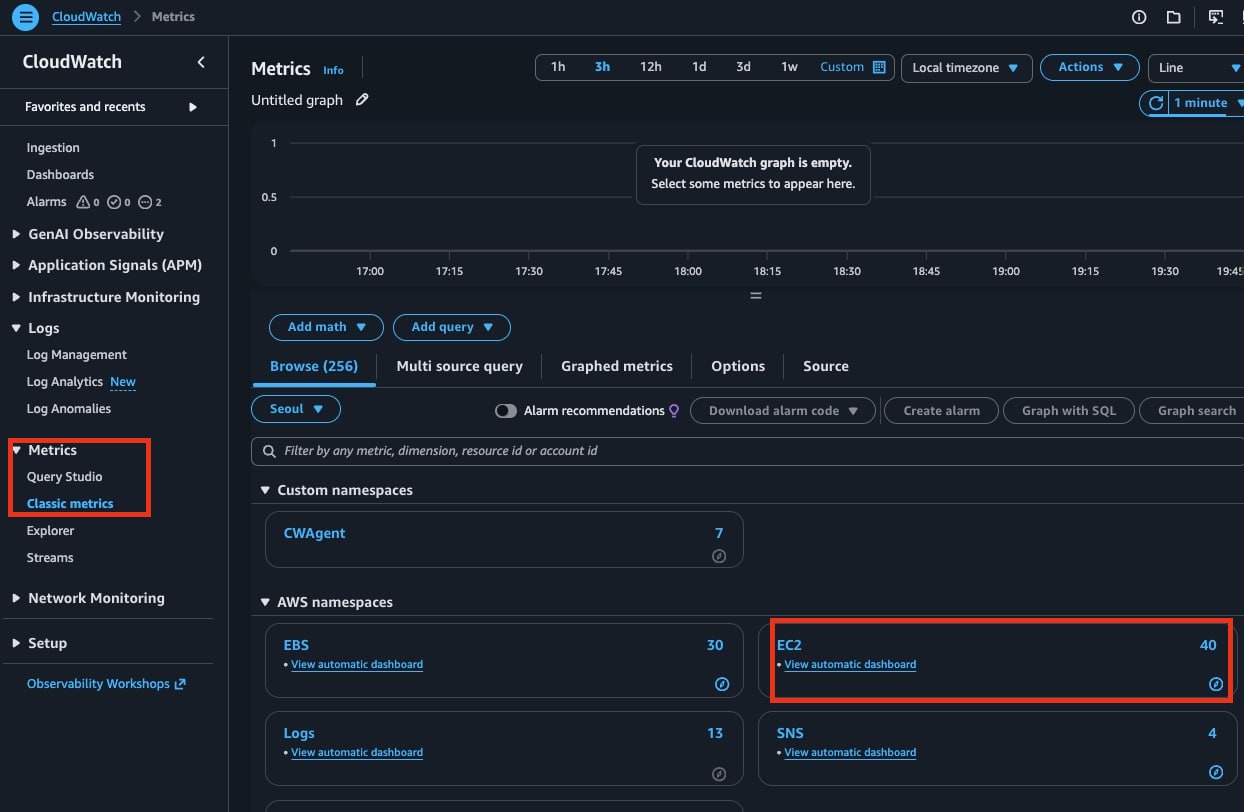This screenshot has height=812, width=1244.
Task: Open the Local timezone dropdown
Action: coord(966,68)
